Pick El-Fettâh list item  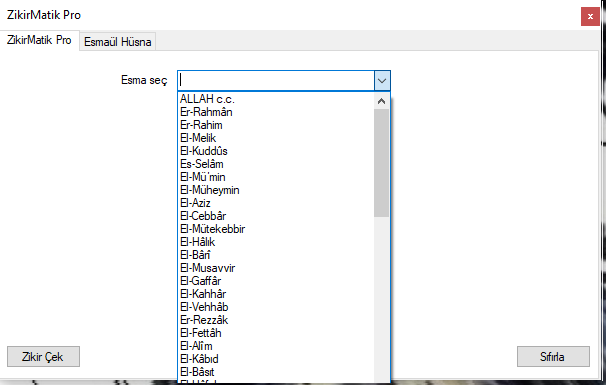point(276,333)
